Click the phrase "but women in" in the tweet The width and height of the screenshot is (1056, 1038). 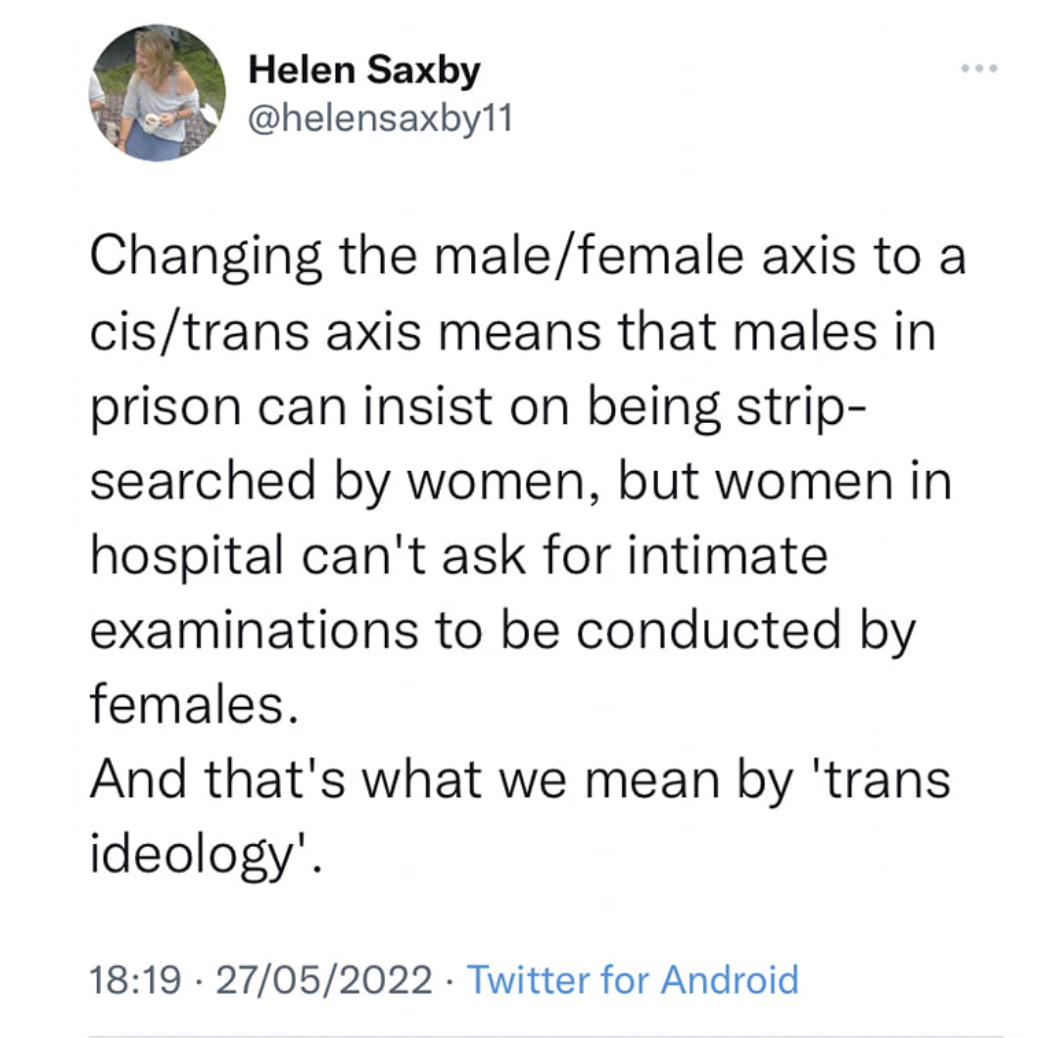point(787,480)
